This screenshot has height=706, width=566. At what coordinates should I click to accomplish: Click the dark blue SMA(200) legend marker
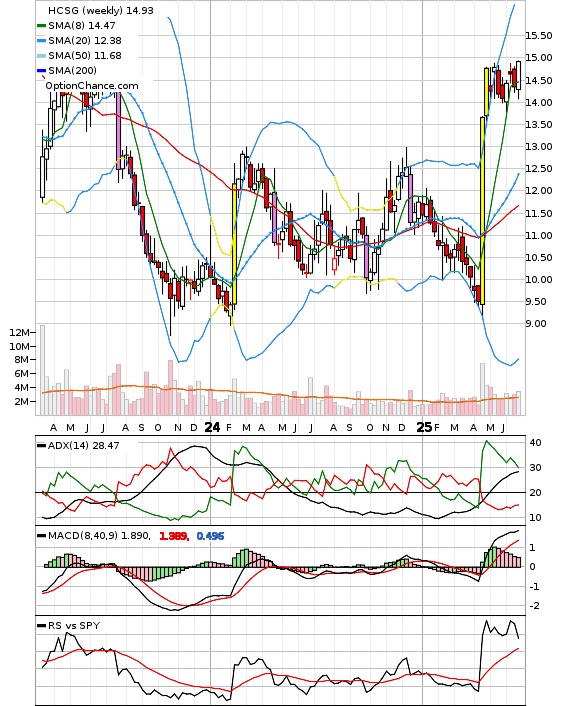pyautogui.click(x=41, y=71)
